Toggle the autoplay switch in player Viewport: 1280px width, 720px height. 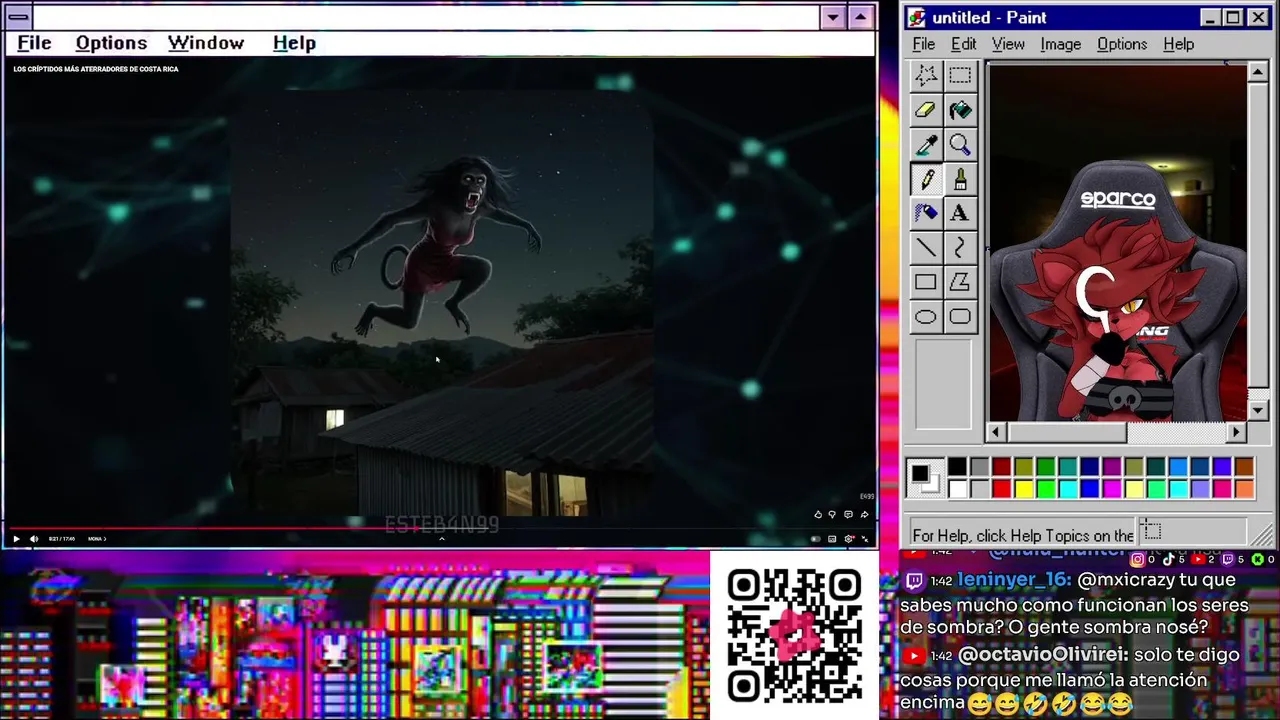[815, 539]
